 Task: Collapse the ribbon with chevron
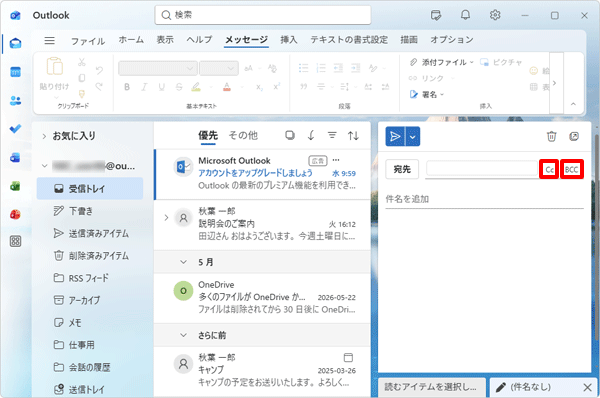pos(573,104)
